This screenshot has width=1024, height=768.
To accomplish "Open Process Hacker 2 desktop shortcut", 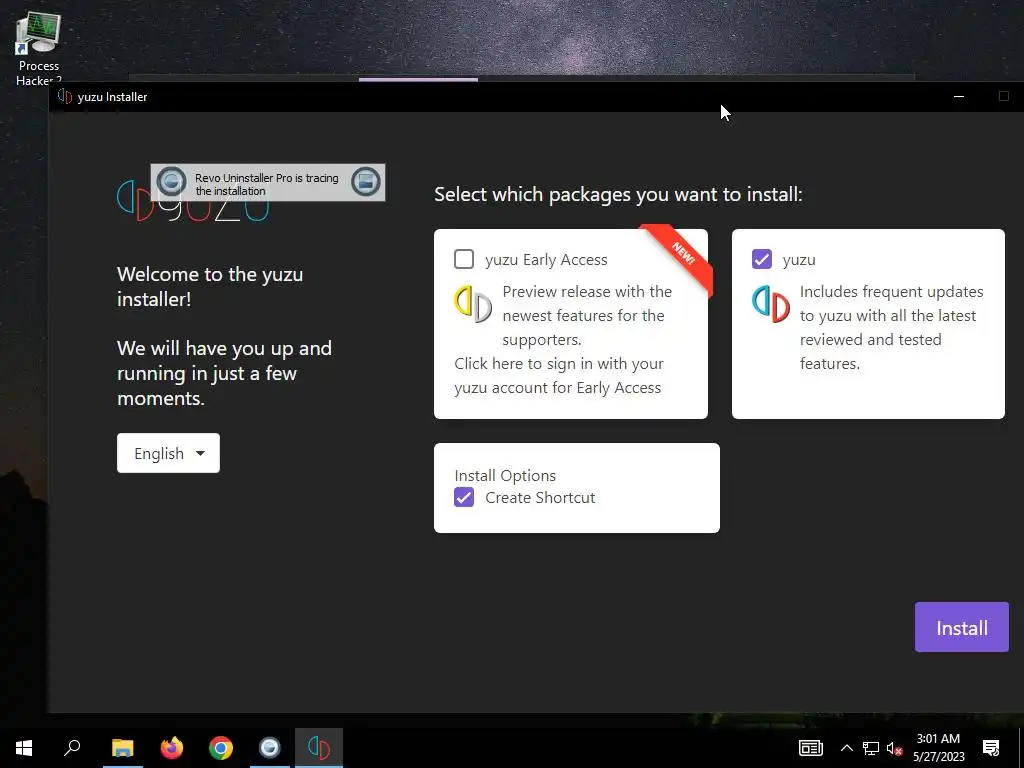I will coord(39,49).
